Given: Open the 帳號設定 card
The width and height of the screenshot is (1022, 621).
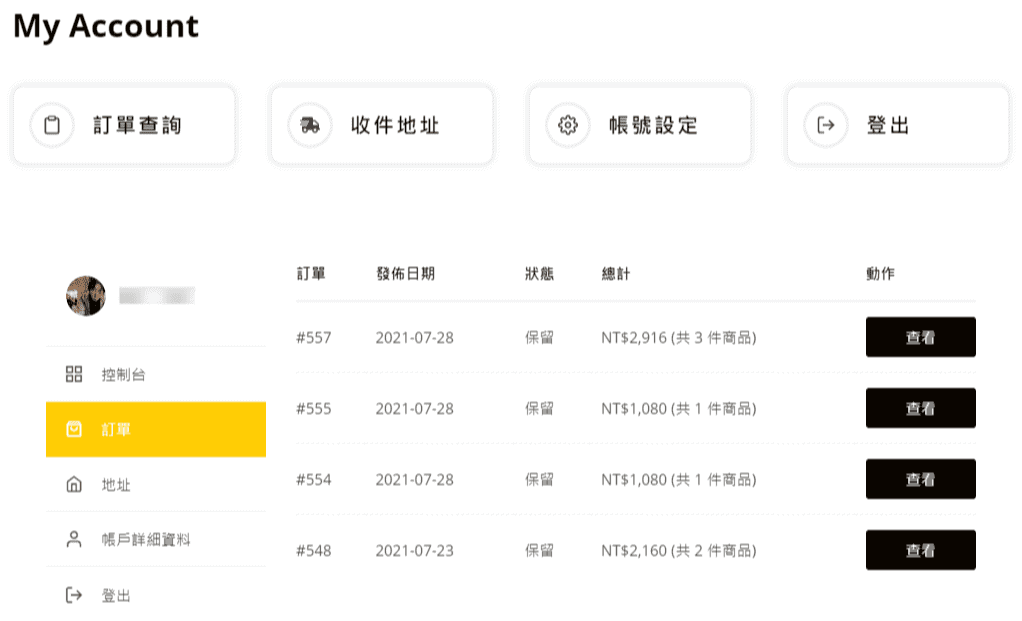Looking at the screenshot, I should point(640,125).
